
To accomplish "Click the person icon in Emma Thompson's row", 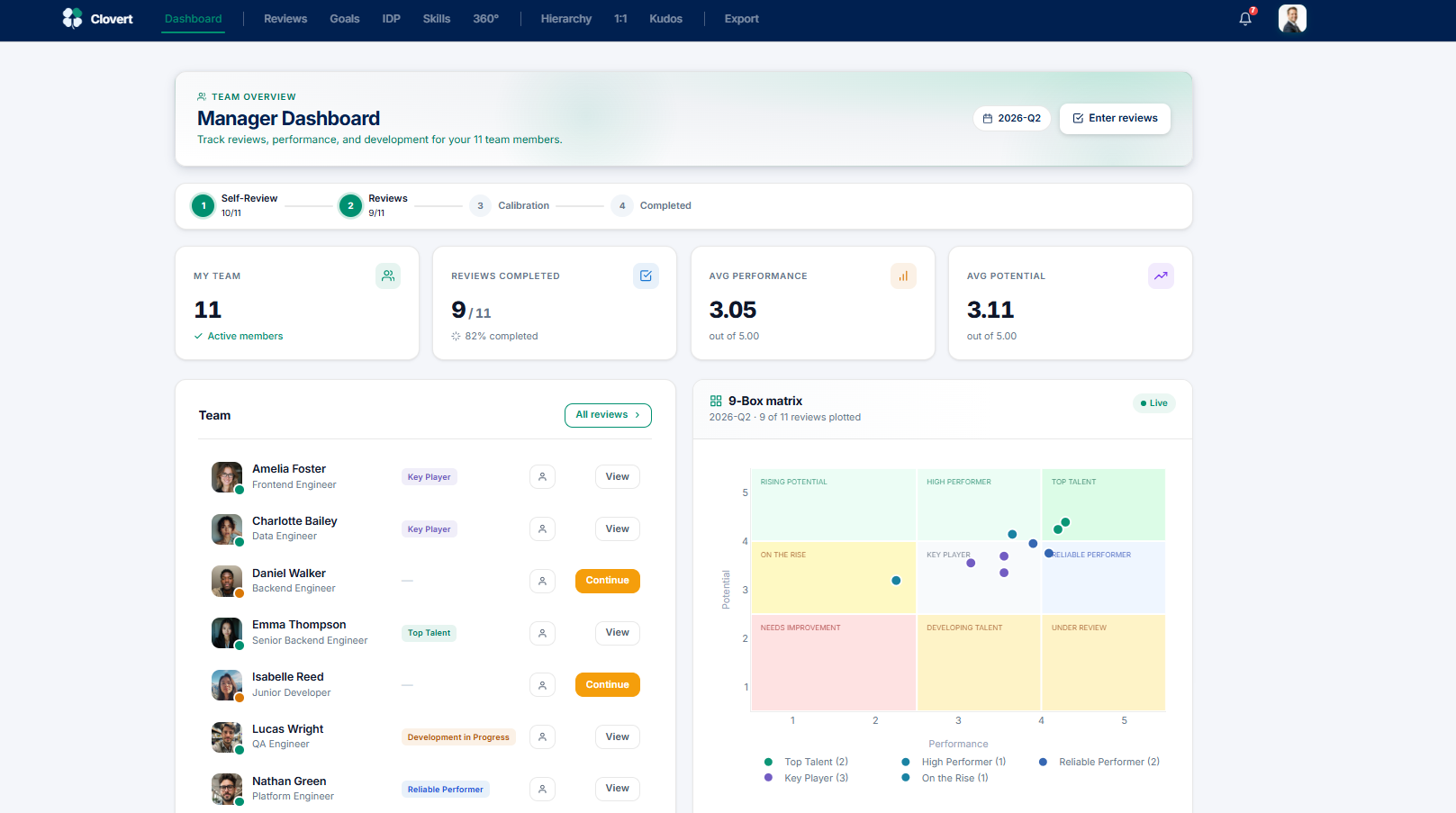I will (542, 633).
